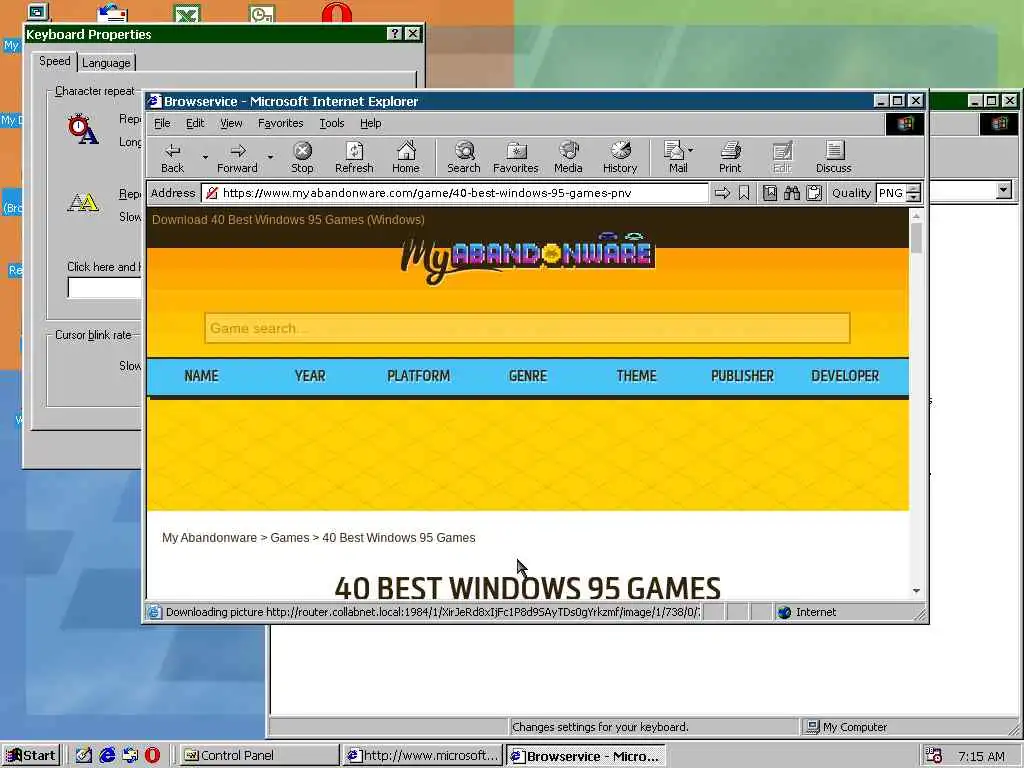The height and width of the screenshot is (768, 1024).
Task: Focus the Game search field
Action: click(x=527, y=328)
